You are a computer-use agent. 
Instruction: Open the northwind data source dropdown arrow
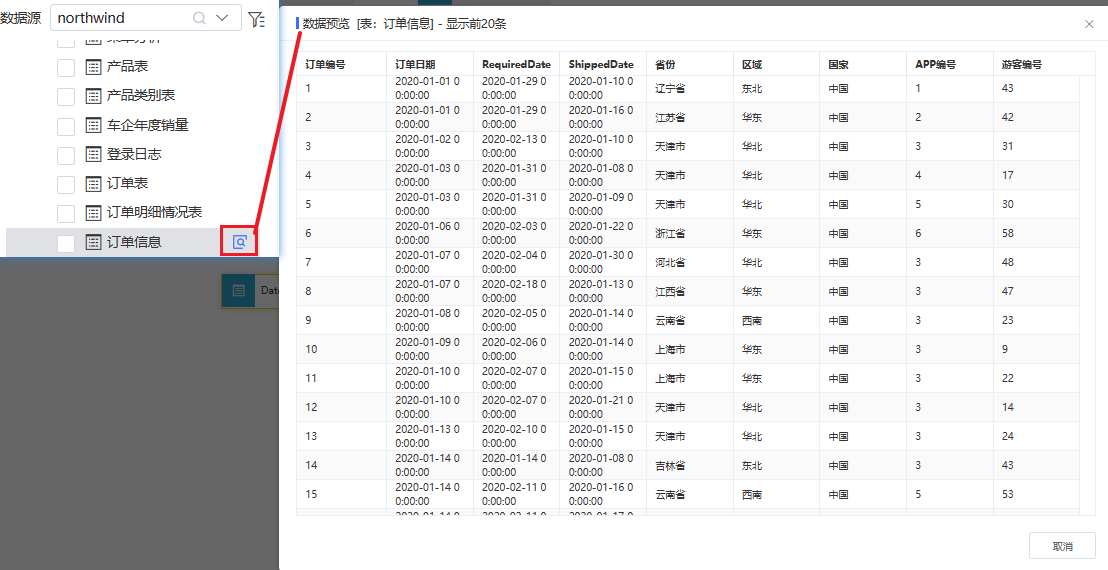[x=222, y=18]
